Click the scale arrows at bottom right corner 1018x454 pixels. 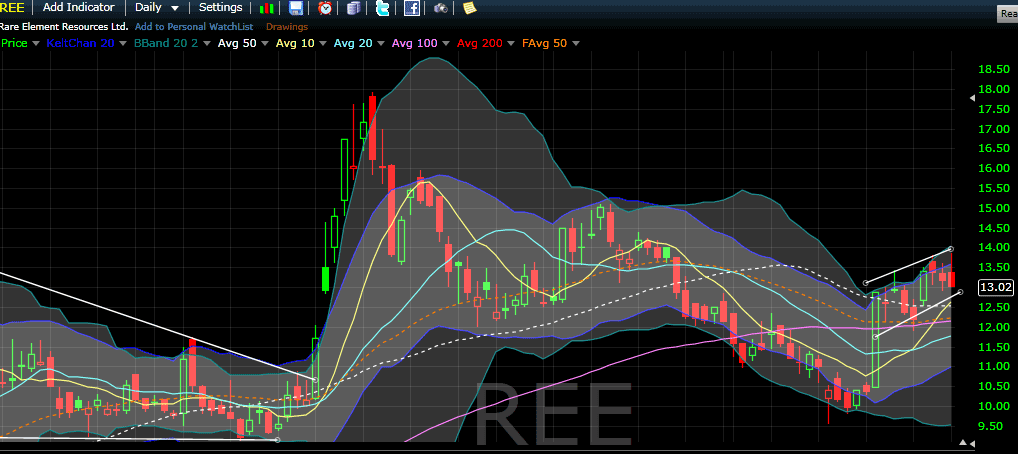point(967,443)
